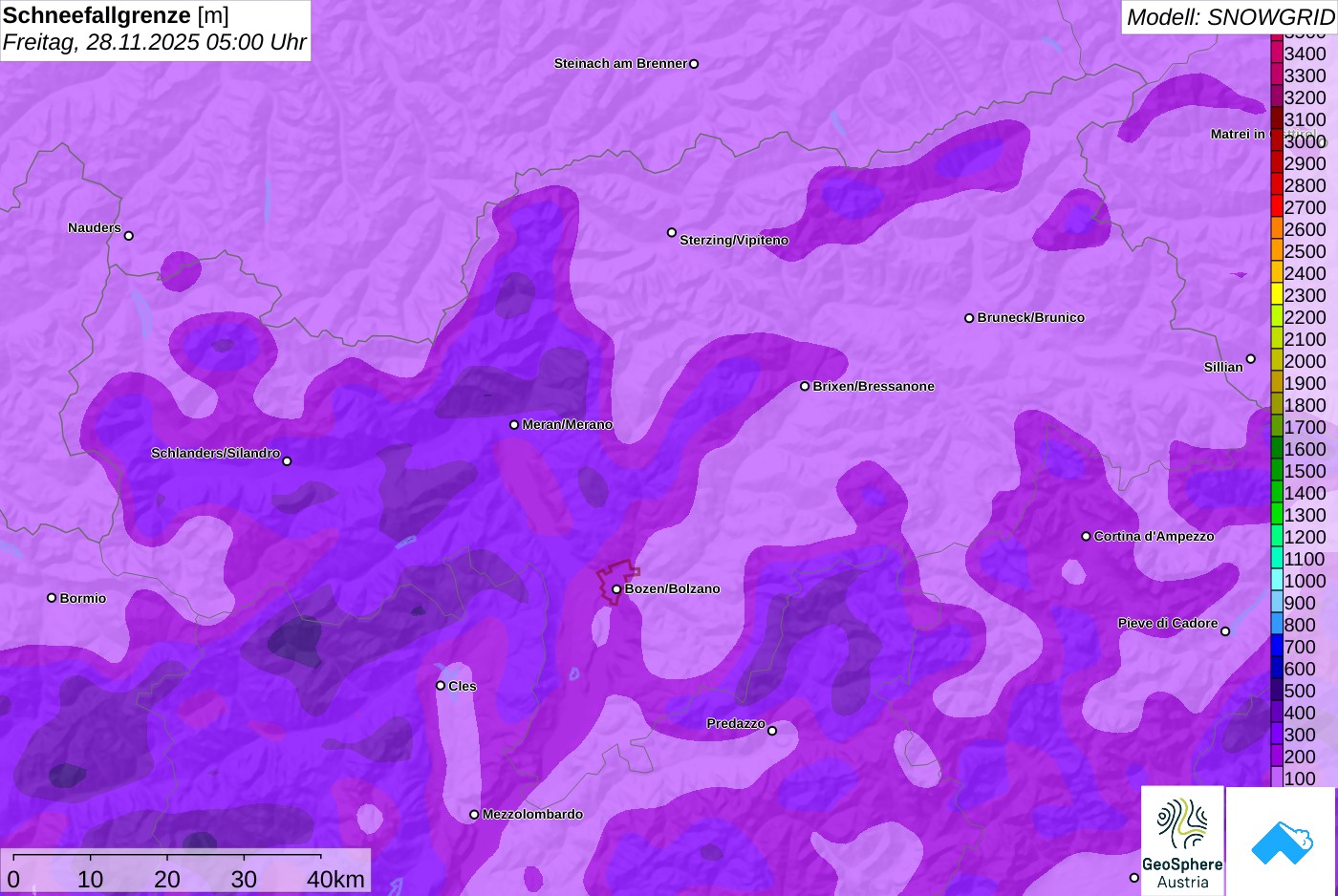Click the Meran/Merano location marker
Viewport: 1338px width, 896px height.
(514, 425)
